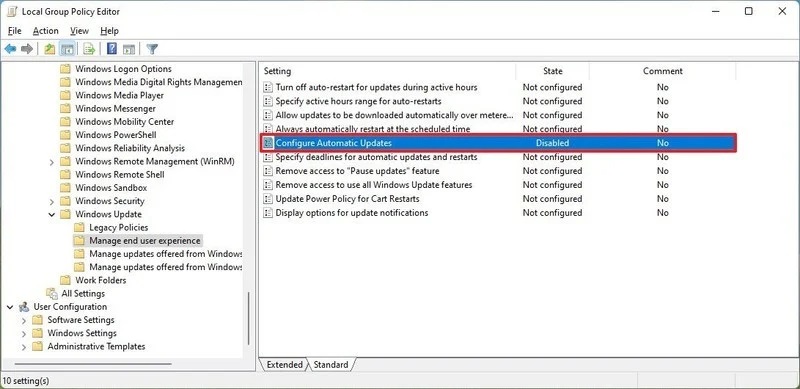Toggle the Show/Hide Console Tree icon
This screenshot has width=800, height=389.
click(67, 49)
